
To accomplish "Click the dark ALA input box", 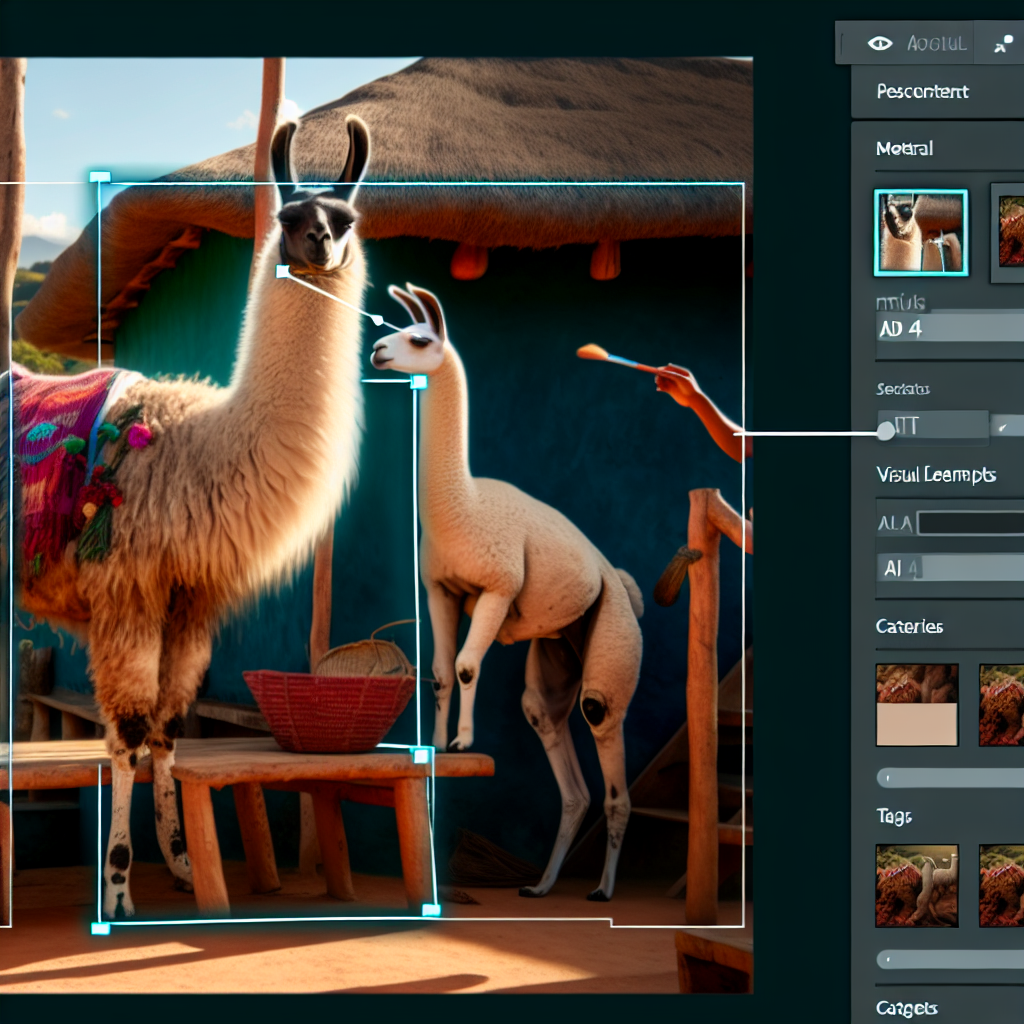I will click(970, 523).
